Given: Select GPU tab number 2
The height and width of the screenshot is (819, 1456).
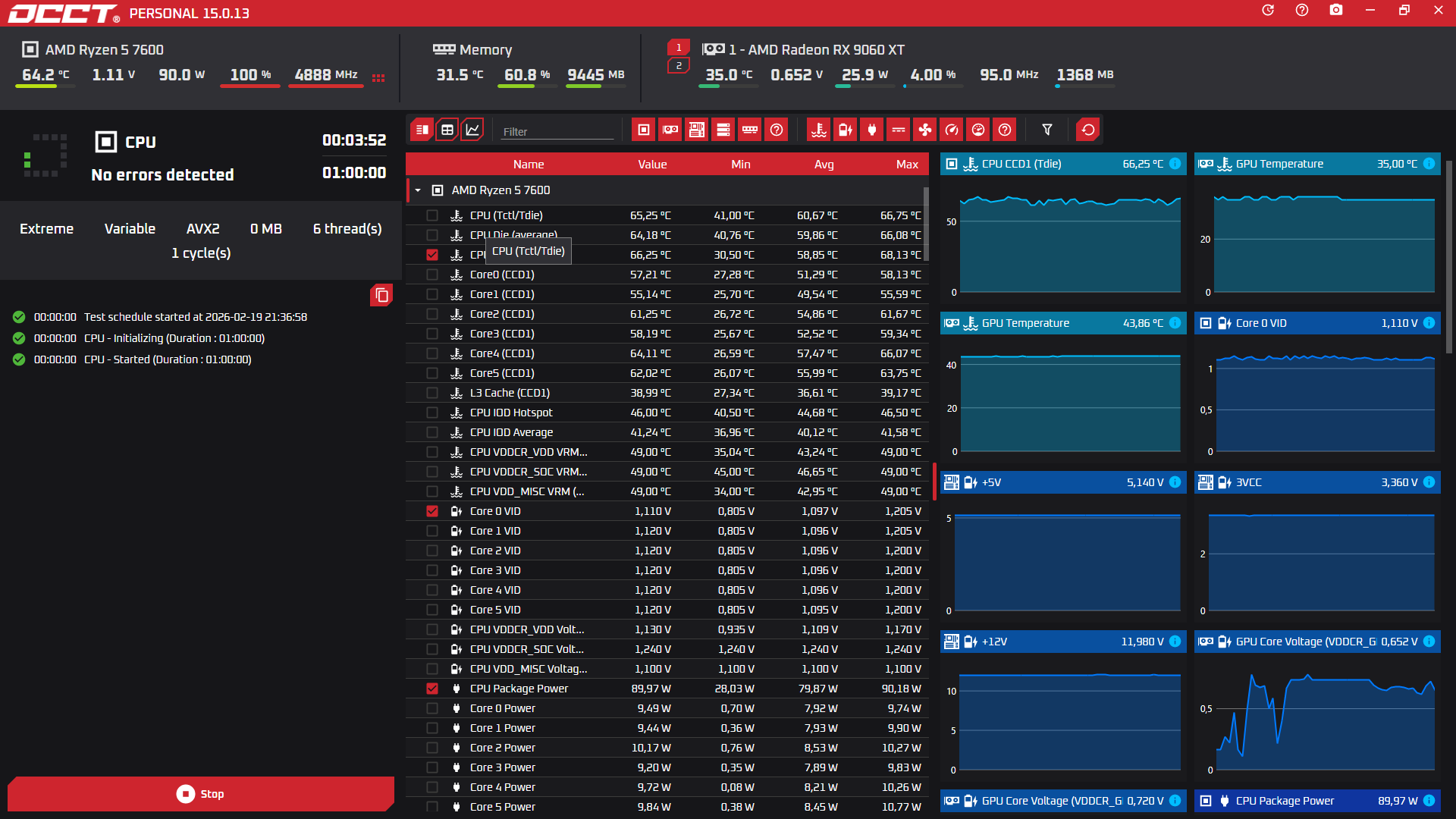Looking at the screenshot, I should 679,66.
